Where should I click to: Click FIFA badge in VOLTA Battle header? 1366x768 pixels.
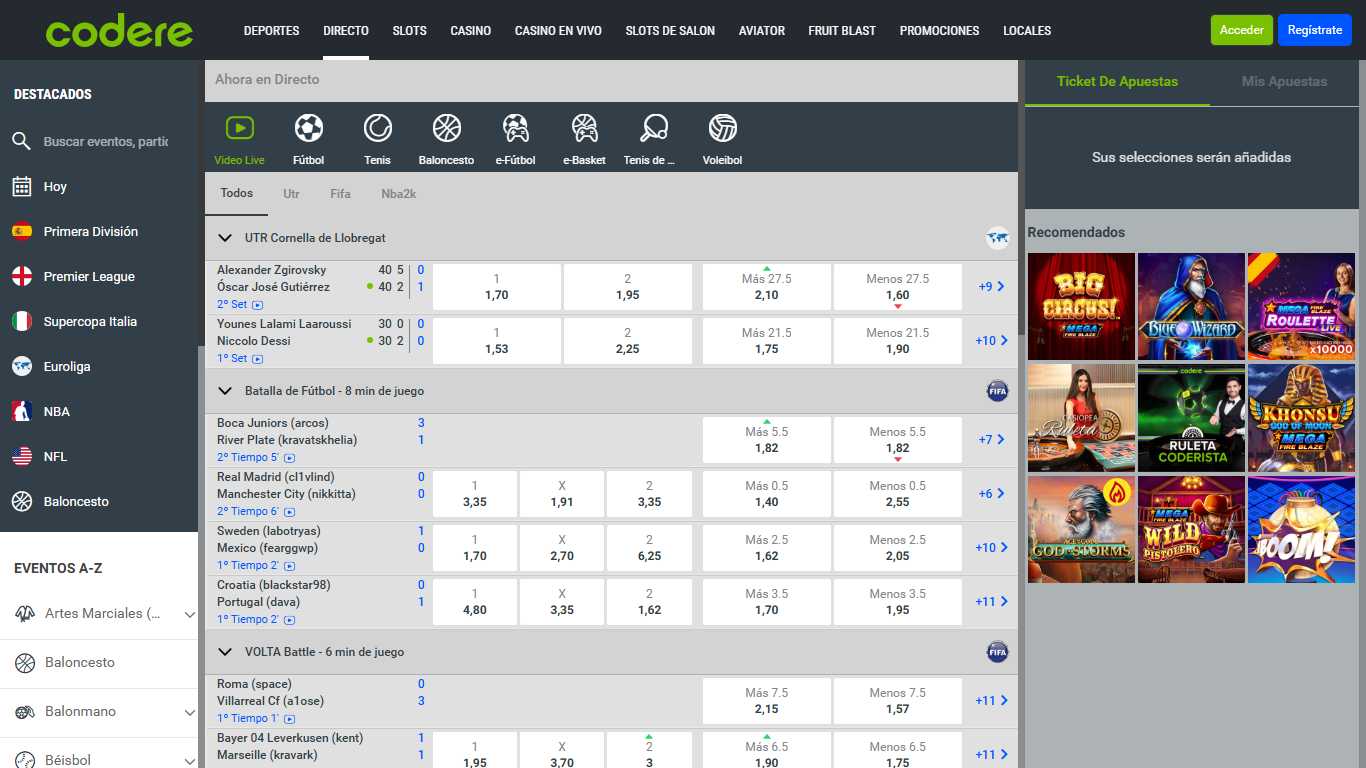(x=997, y=652)
